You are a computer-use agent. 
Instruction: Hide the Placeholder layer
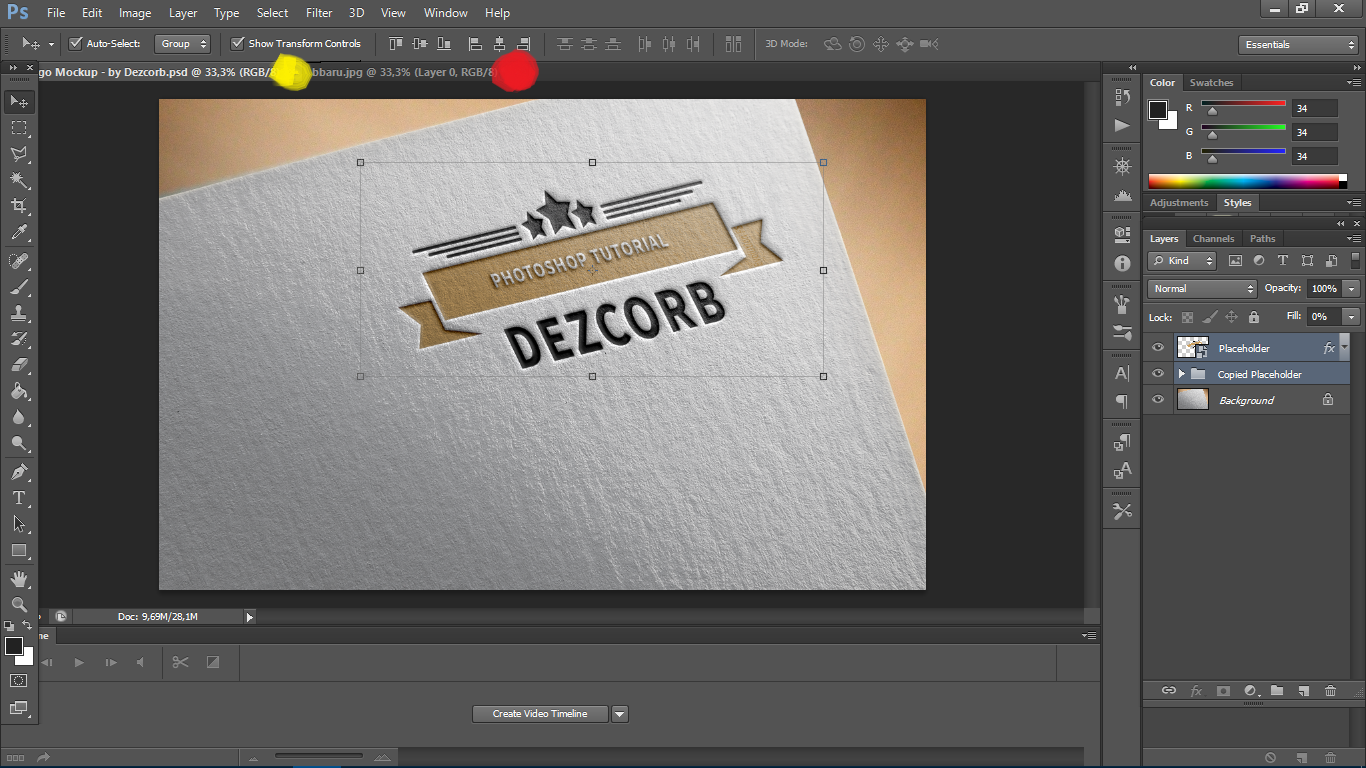[x=1158, y=348]
